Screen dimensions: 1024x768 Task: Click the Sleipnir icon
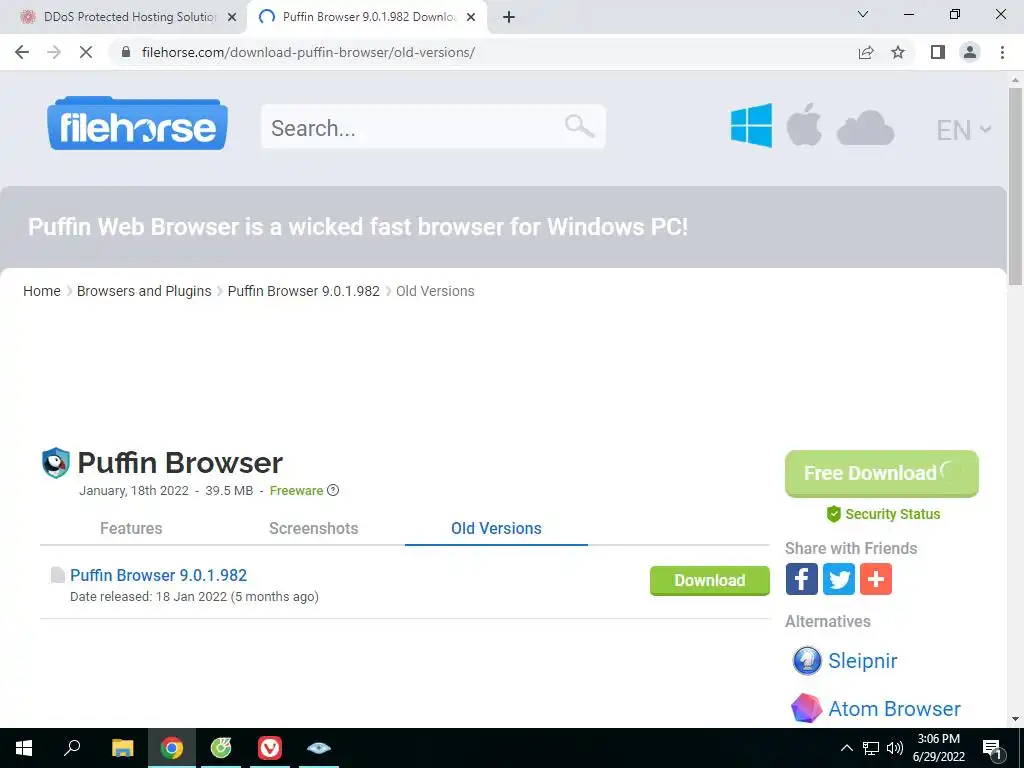coord(807,660)
